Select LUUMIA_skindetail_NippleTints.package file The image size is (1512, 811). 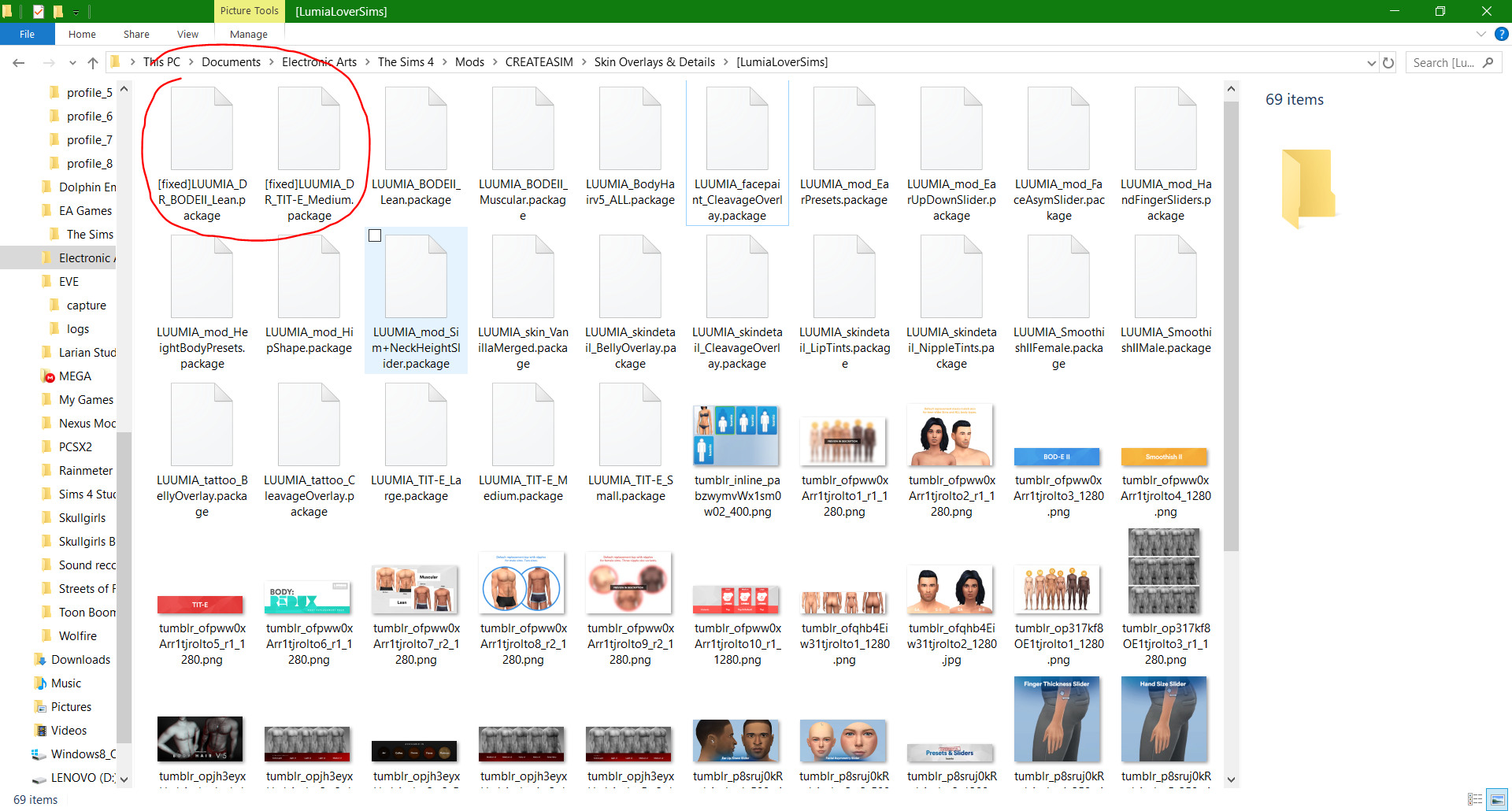(951, 302)
